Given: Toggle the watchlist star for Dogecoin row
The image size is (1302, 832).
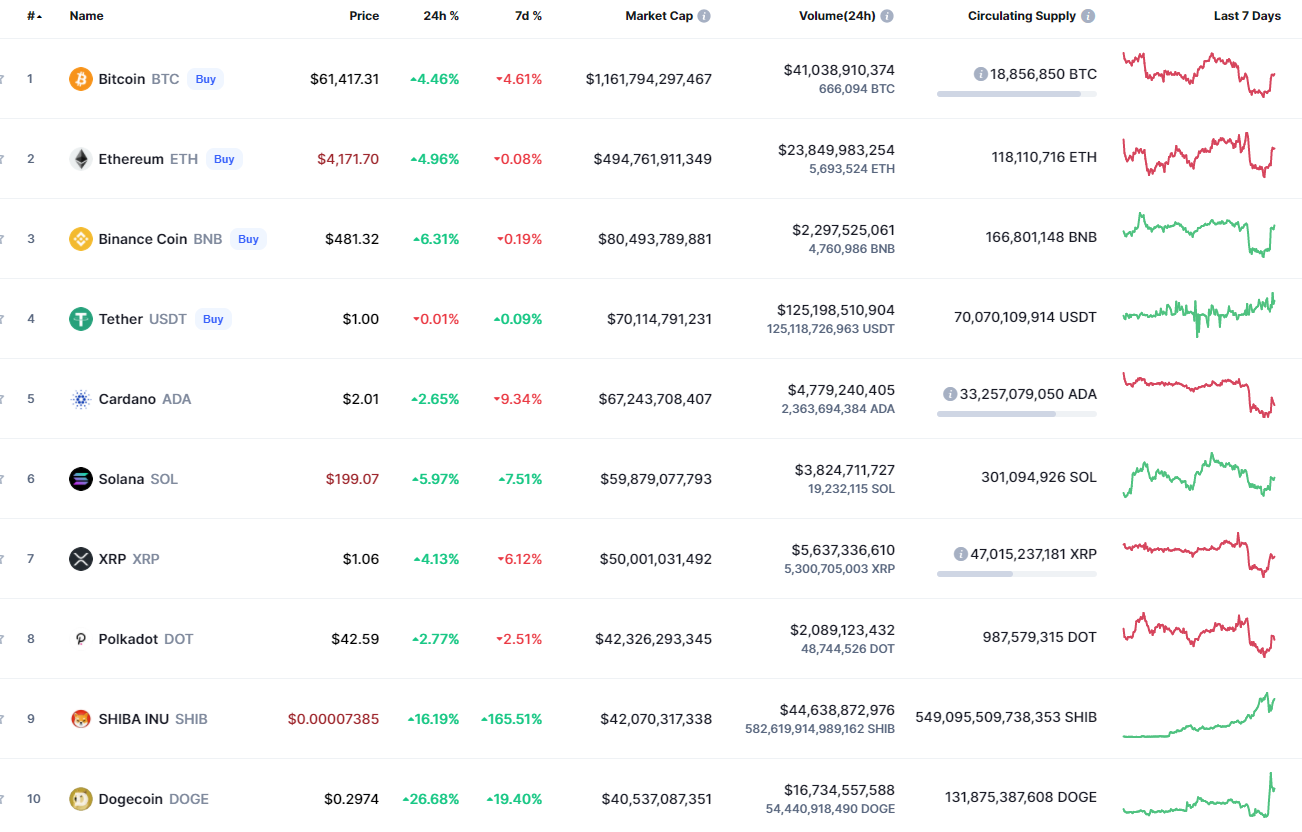Looking at the screenshot, I should pos(2,799).
